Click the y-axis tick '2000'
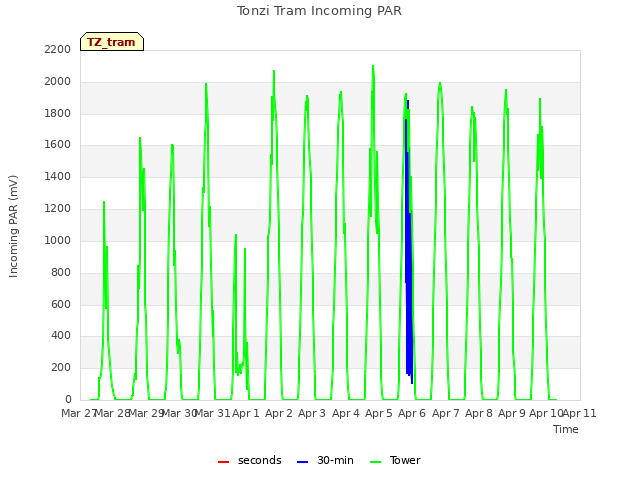 (58, 82)
